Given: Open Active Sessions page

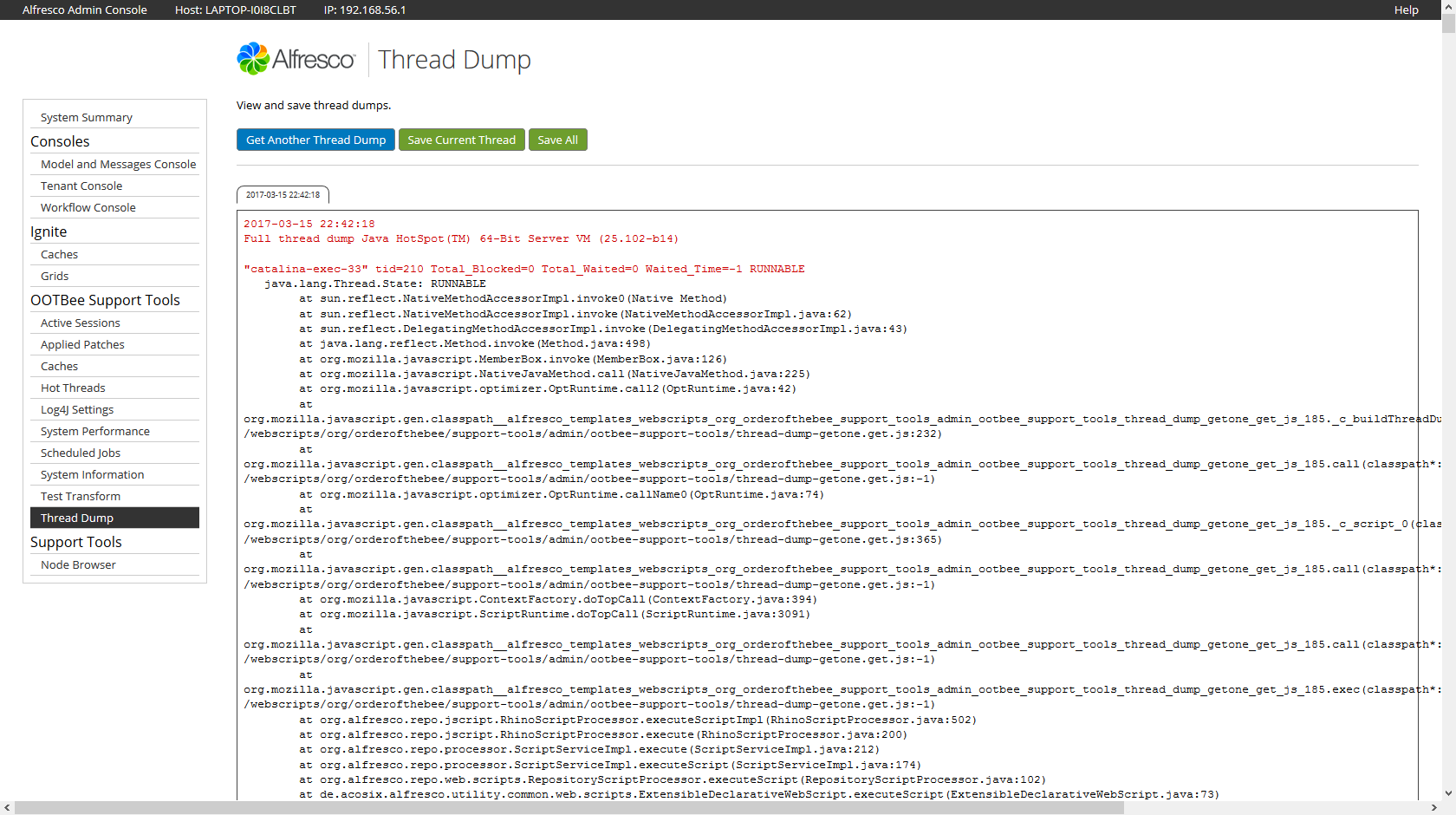Looking at the screenshot, I should (x=114, y=323).
